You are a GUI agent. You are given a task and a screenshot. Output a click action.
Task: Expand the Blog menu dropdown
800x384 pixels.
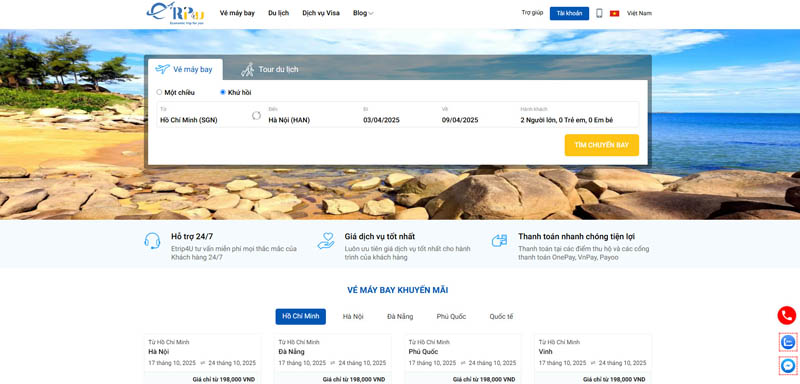pyautogui.click(x=363, y=13)
